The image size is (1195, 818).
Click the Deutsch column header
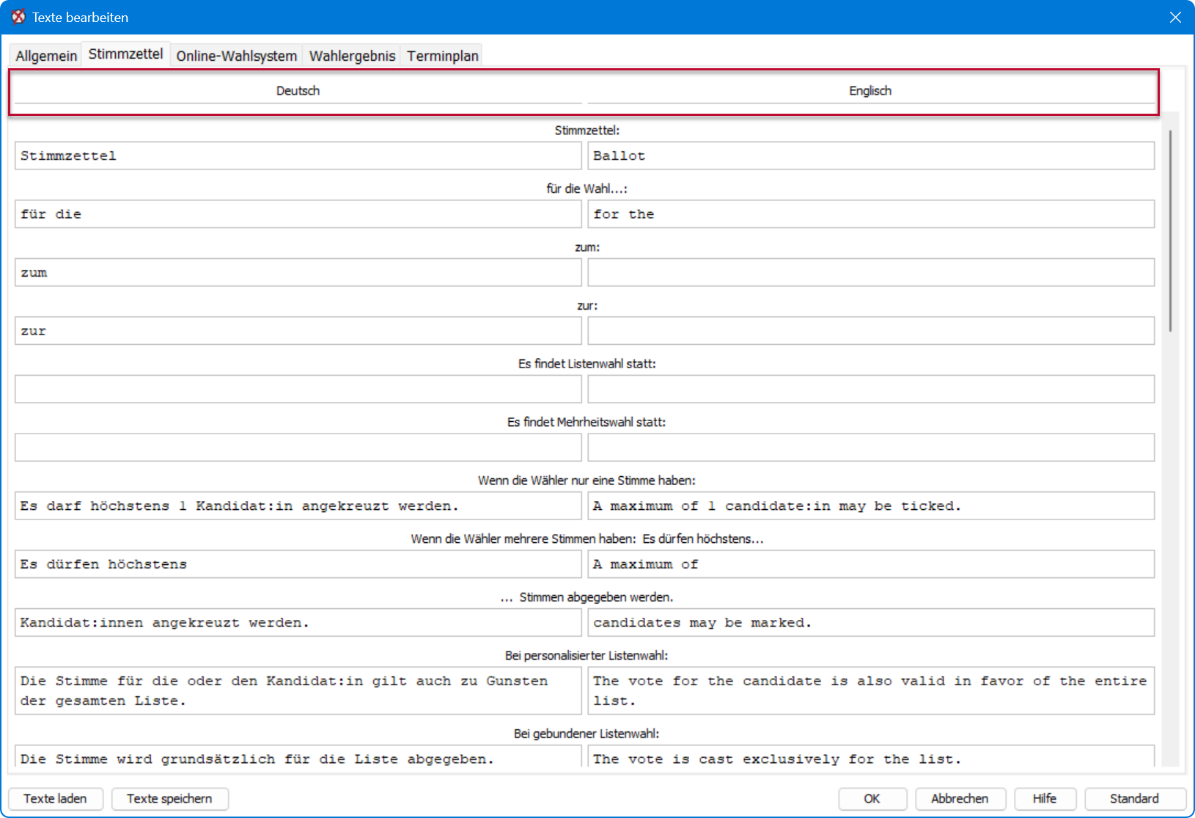click(298, 90)
